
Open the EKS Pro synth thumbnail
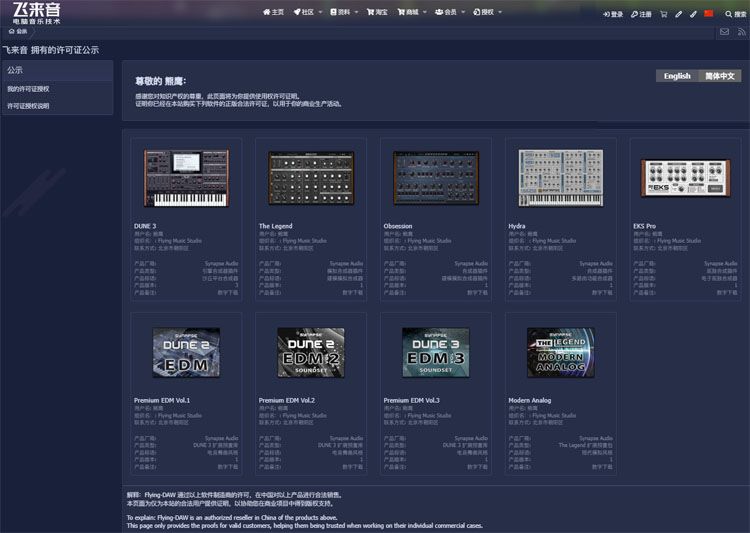(x=685, y=178)
